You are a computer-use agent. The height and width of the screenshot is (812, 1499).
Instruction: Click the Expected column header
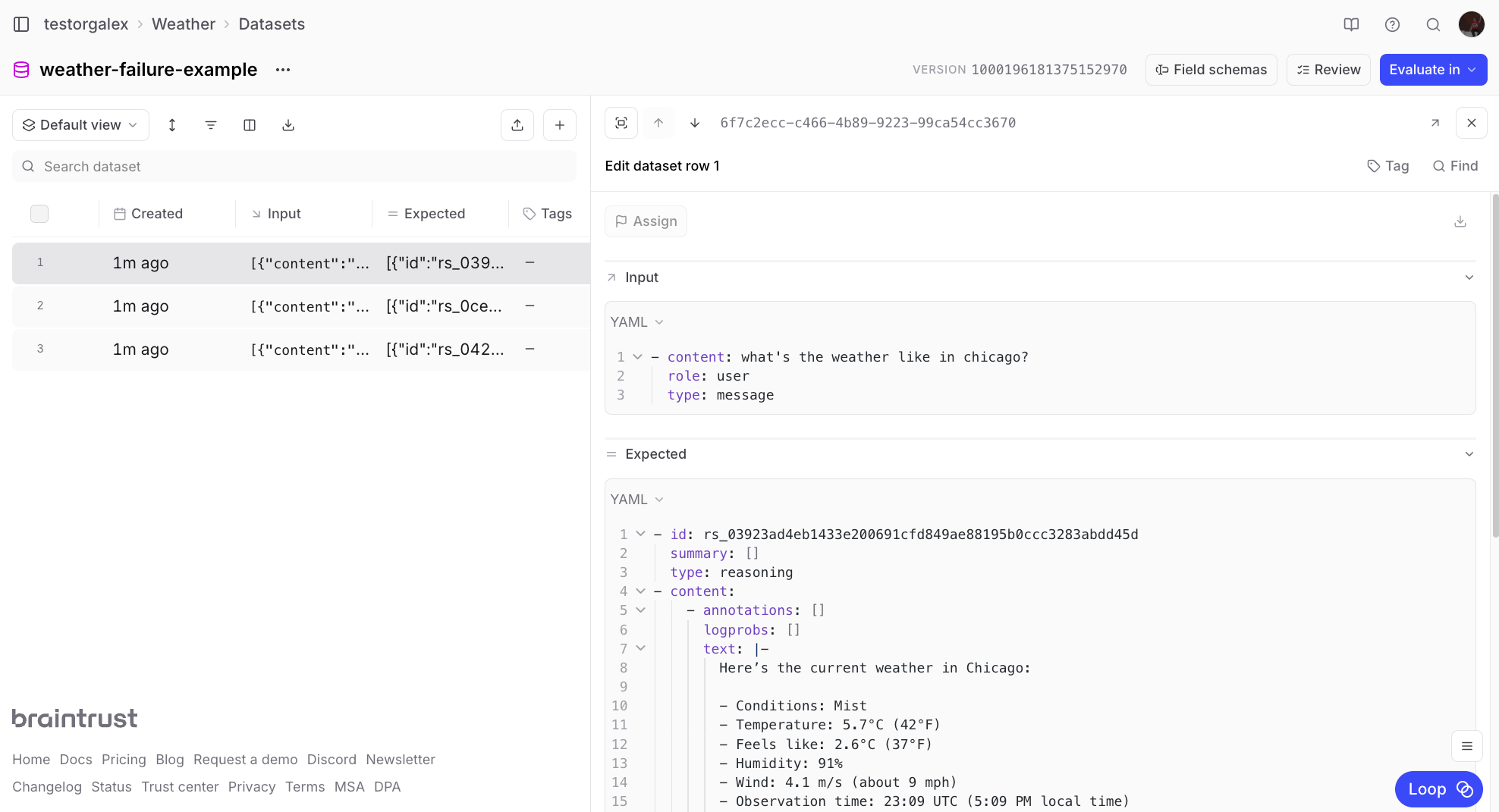[x=426, y=214]
